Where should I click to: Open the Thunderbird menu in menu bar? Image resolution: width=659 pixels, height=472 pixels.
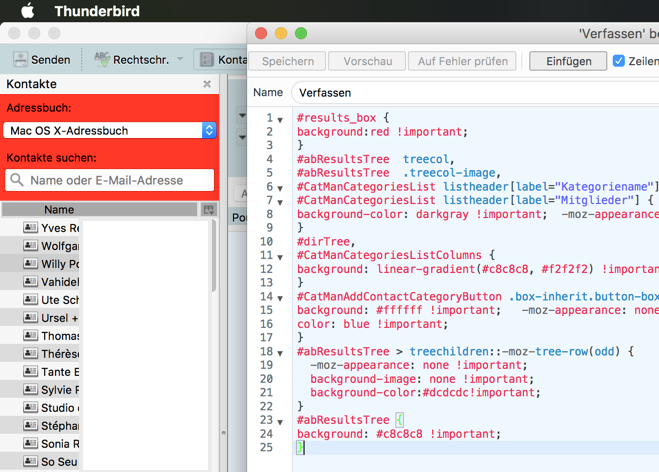[96, 11]
